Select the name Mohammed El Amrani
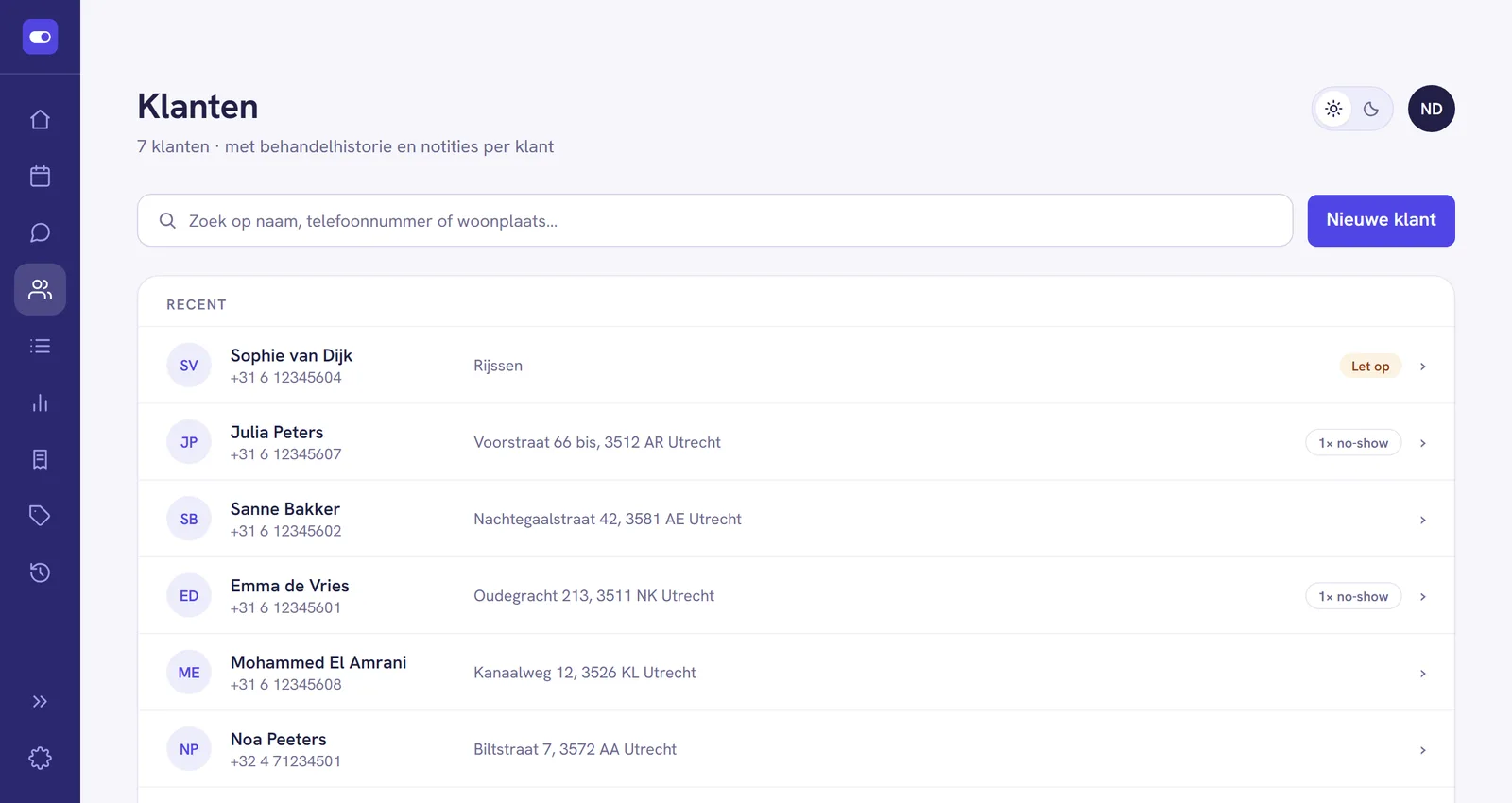1512x803 pixels. tap(318, 662)
